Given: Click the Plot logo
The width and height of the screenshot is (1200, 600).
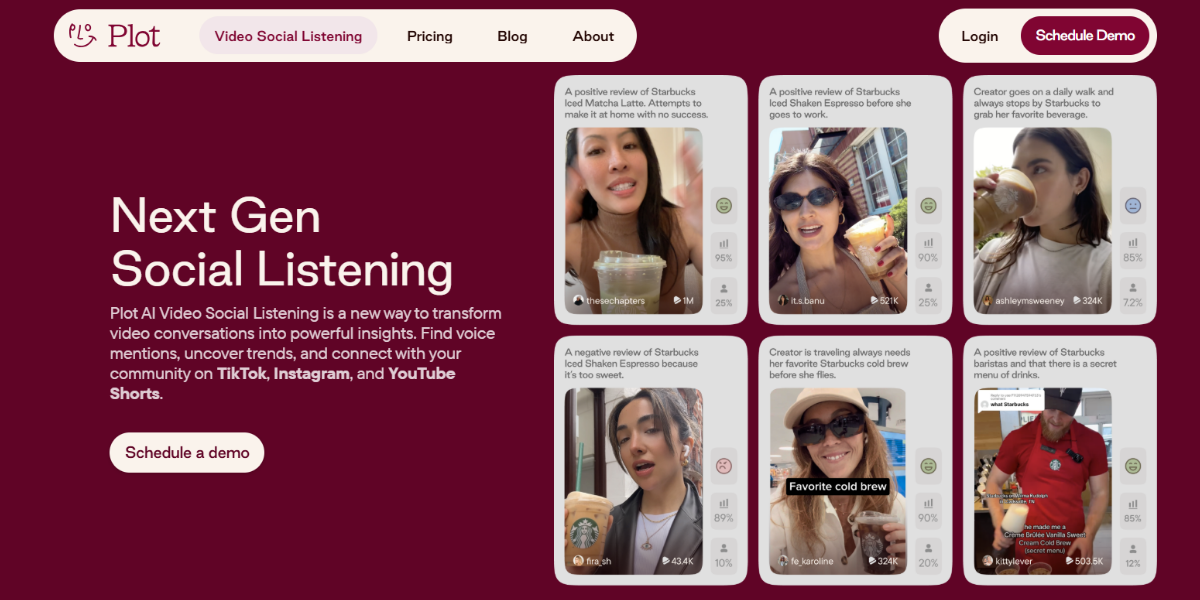Looking at the screenshot, I should [x=114, y=35].
